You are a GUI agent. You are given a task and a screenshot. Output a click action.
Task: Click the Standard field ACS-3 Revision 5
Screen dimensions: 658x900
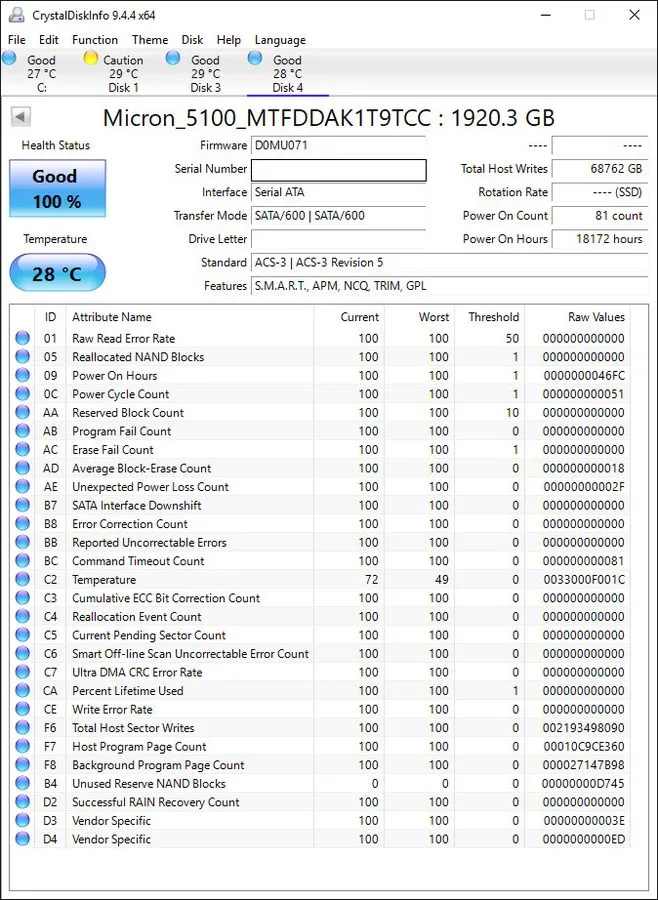[x=450, y=262]
